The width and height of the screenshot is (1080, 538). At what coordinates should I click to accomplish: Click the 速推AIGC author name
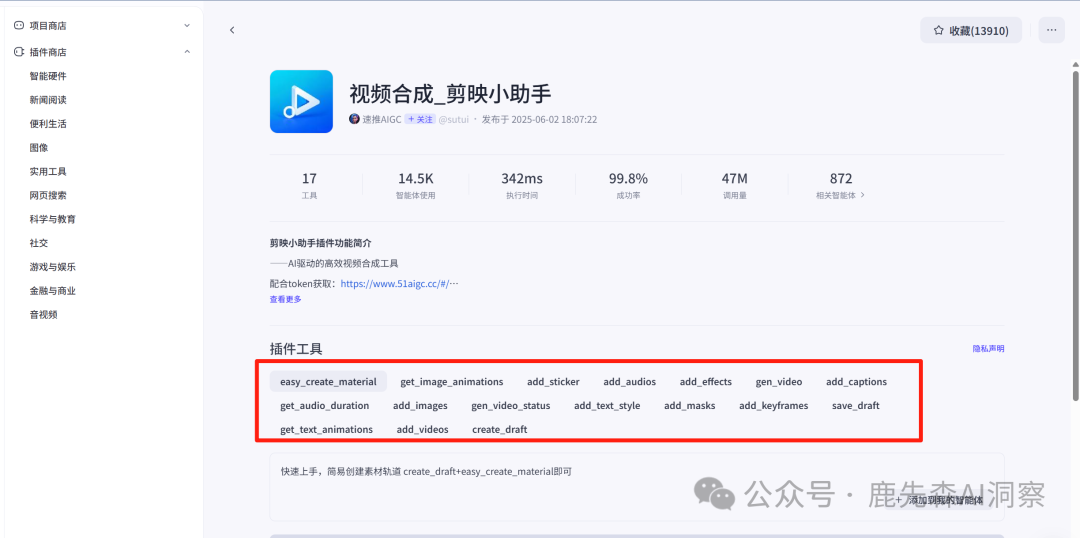pyautogui.click(x=382, y=119)
